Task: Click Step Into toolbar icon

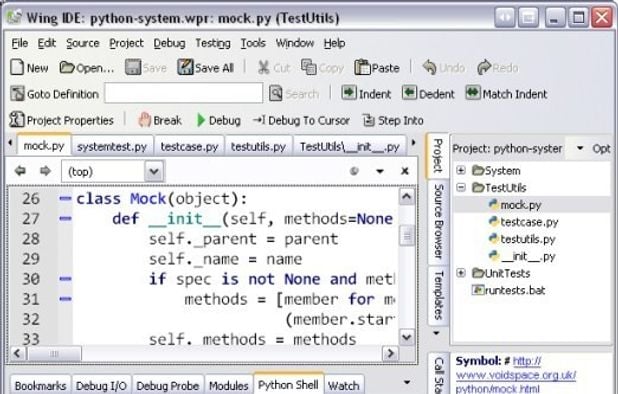Action: click(x=368, y=120)
